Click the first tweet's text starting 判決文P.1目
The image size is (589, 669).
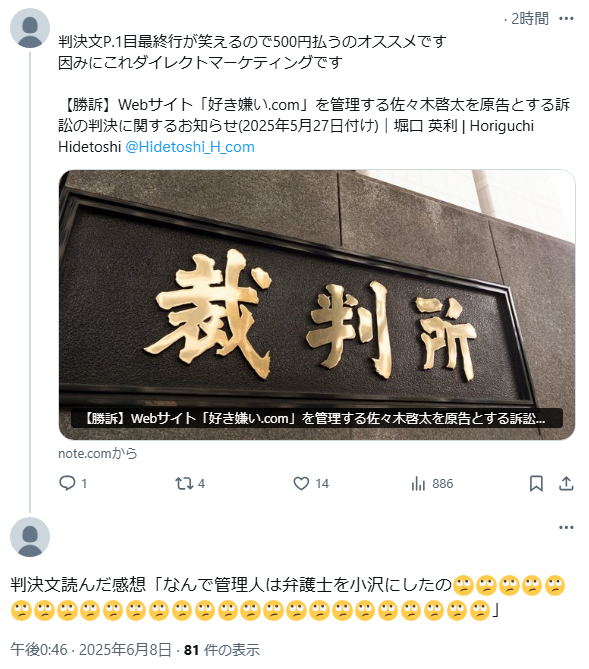pos(252,52)
